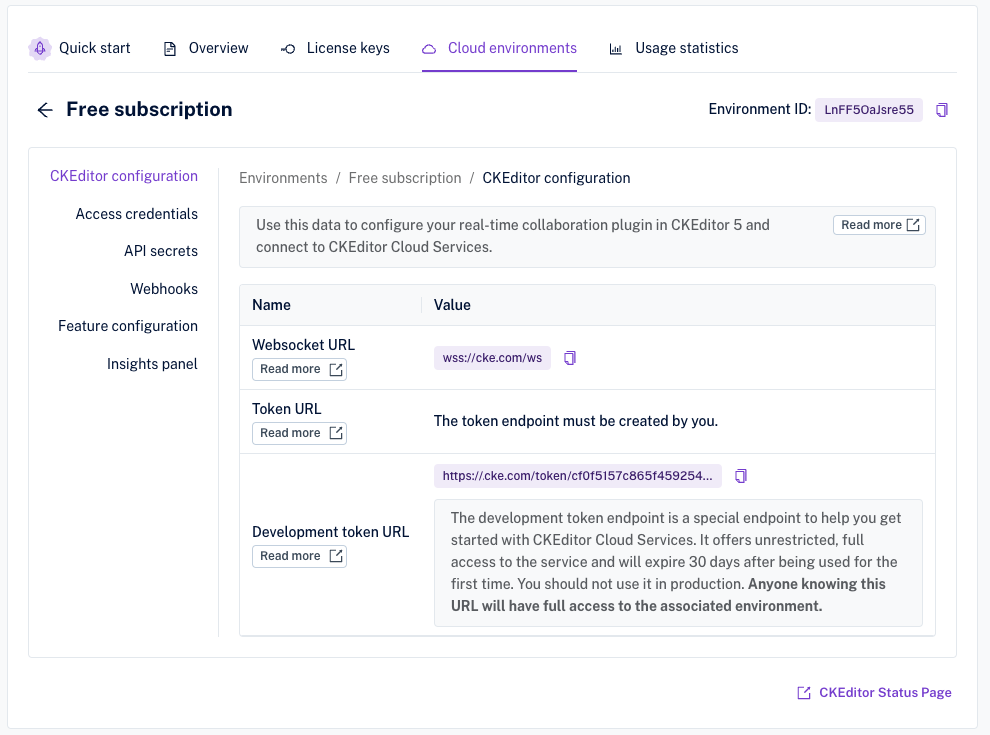View the Usage statistics tab
This screenshot has height=735, width=990.
pos(674,48)
